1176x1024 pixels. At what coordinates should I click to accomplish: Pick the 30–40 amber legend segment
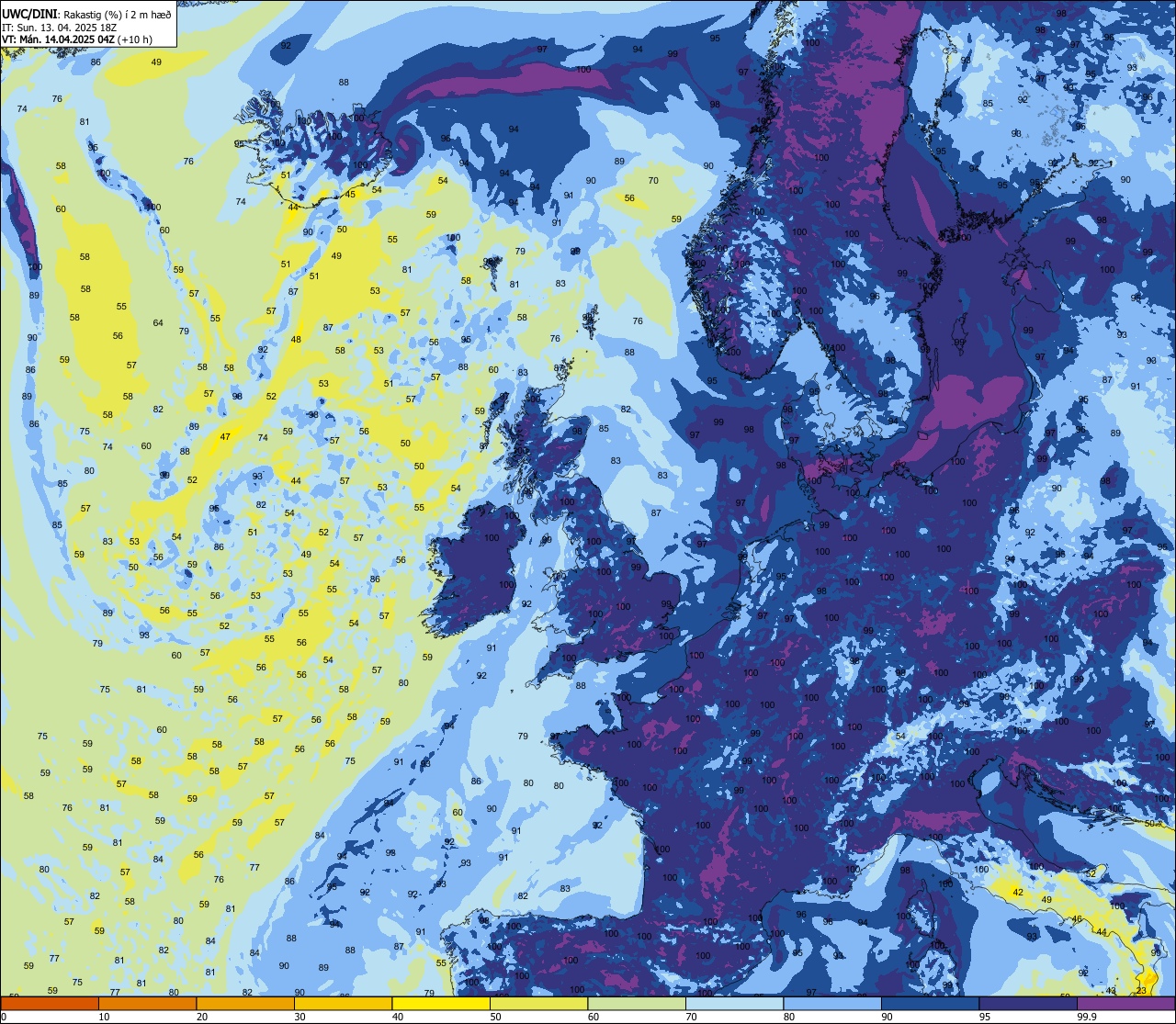(x=343, y=1003)
